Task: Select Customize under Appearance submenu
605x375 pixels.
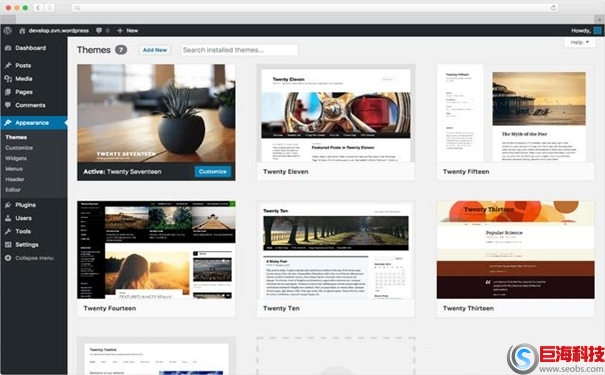Action: coord(19,148)
